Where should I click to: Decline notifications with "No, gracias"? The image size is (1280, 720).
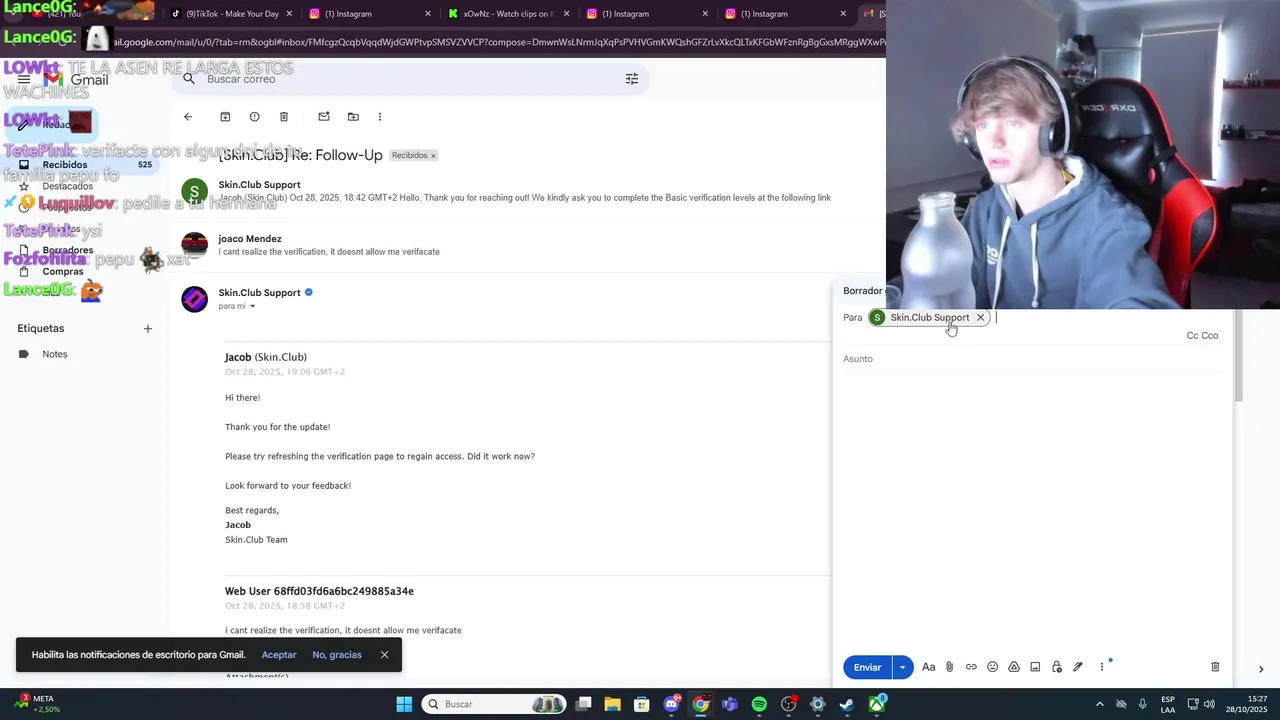pos(337,655)
